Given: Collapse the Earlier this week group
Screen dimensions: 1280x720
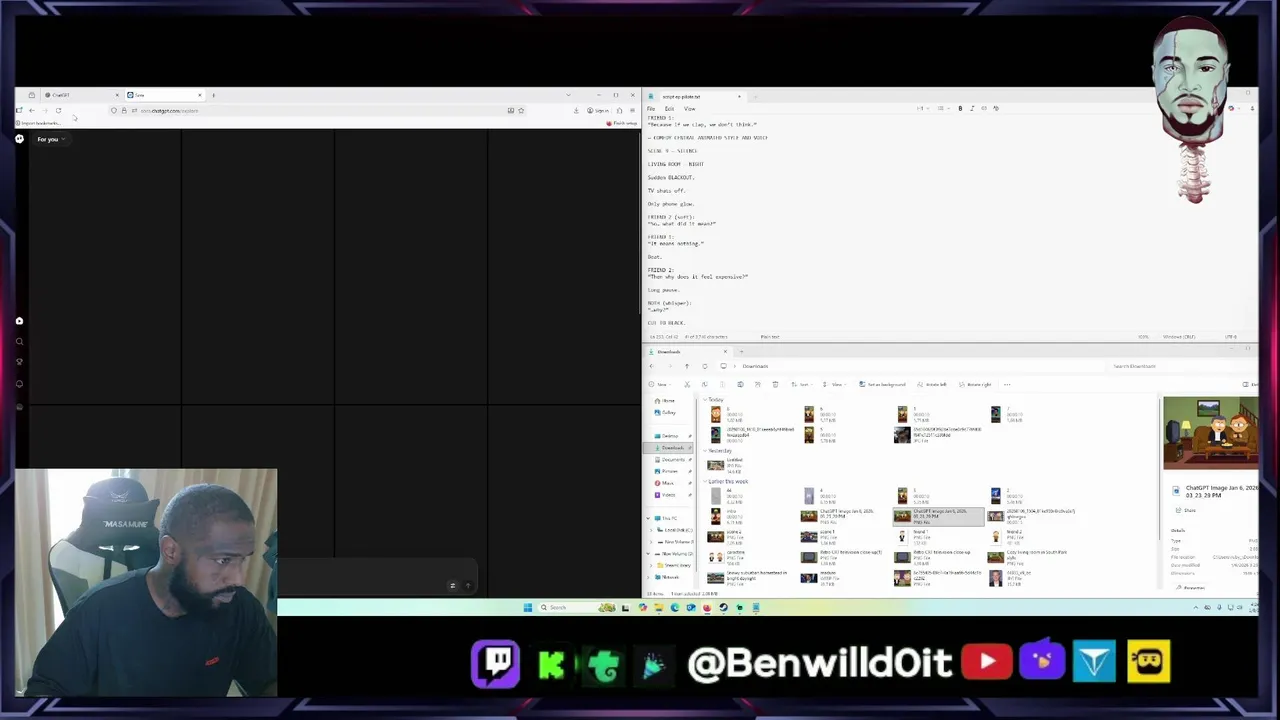Looking at the screenshot, I should [x=705, y=482].
